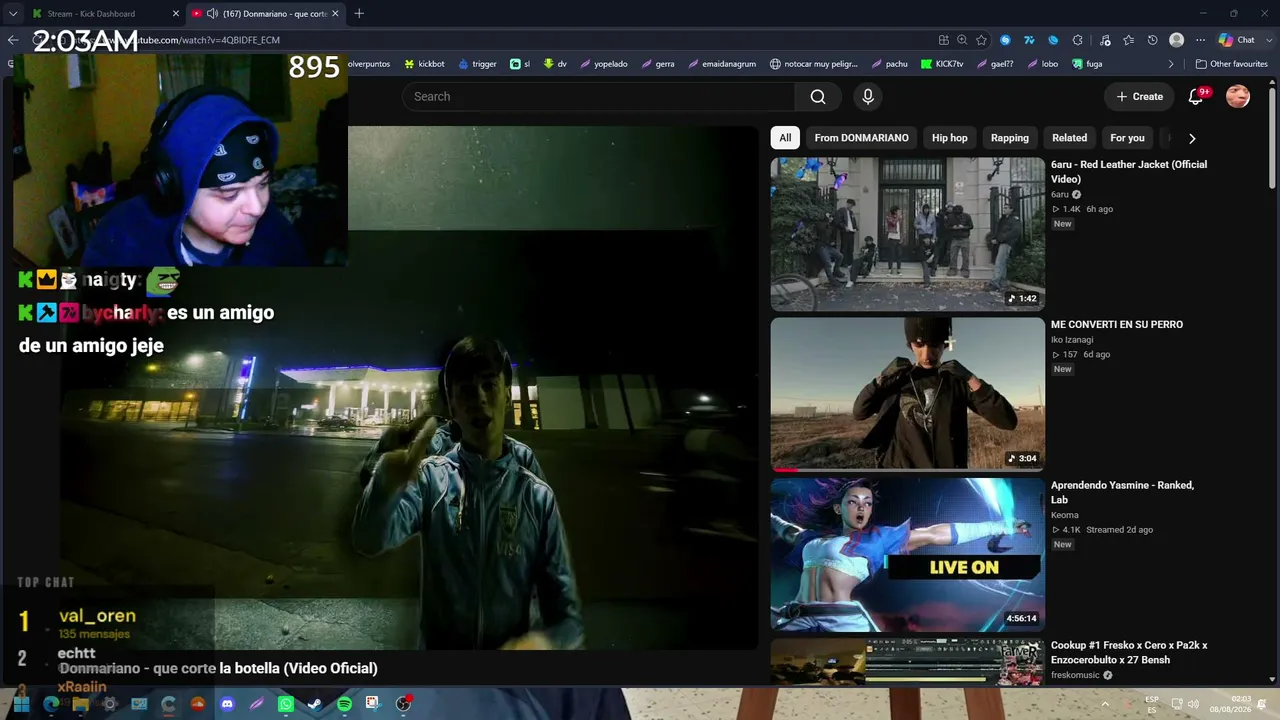
Task: Open the fuga bookmark
Action: 1087,64
